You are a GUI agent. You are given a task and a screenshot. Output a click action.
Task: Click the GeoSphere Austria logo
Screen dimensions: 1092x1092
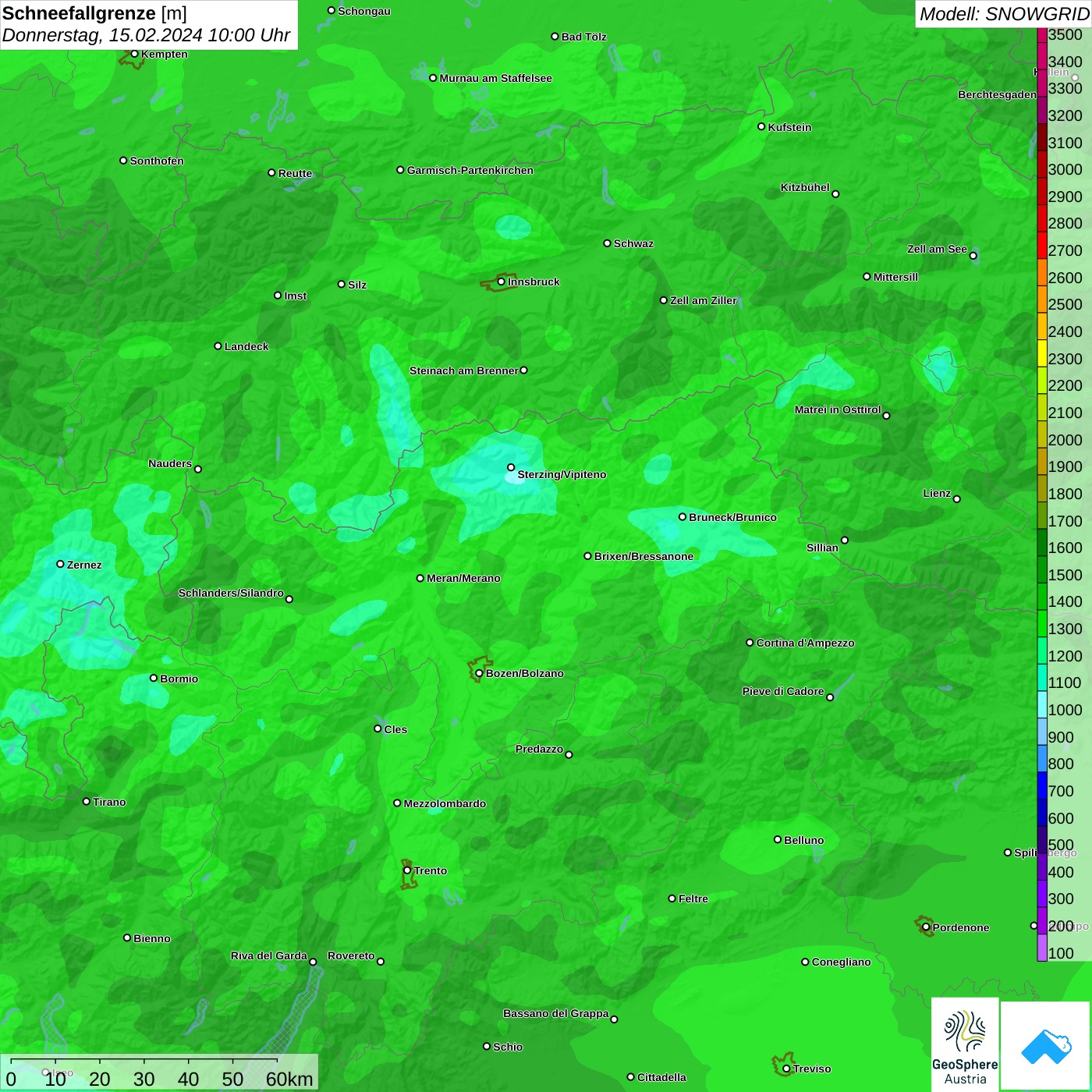(x=965, y=1044)
